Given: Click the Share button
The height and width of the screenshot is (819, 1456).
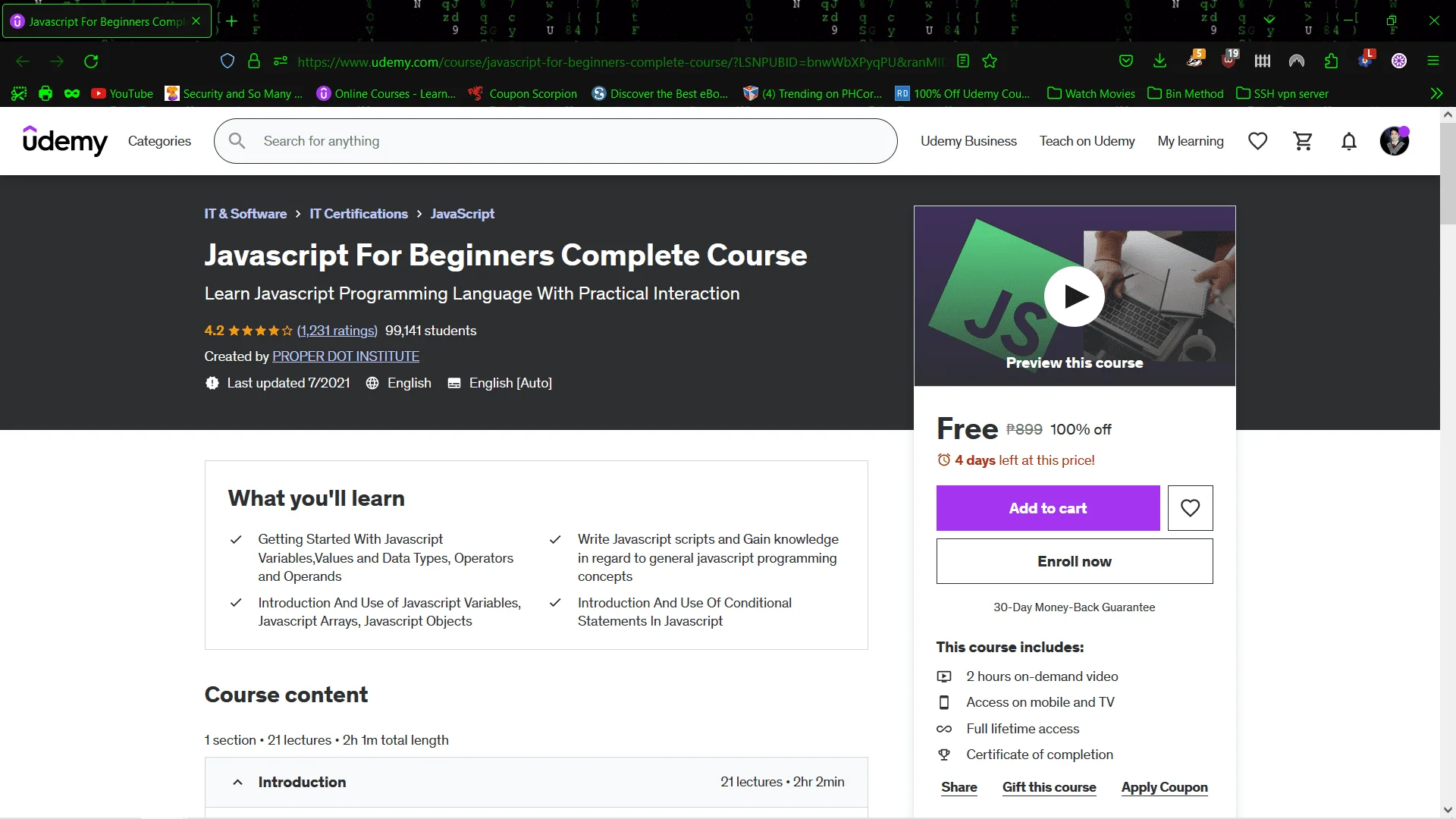Looking at the screenshot, I should coord(959,787).
